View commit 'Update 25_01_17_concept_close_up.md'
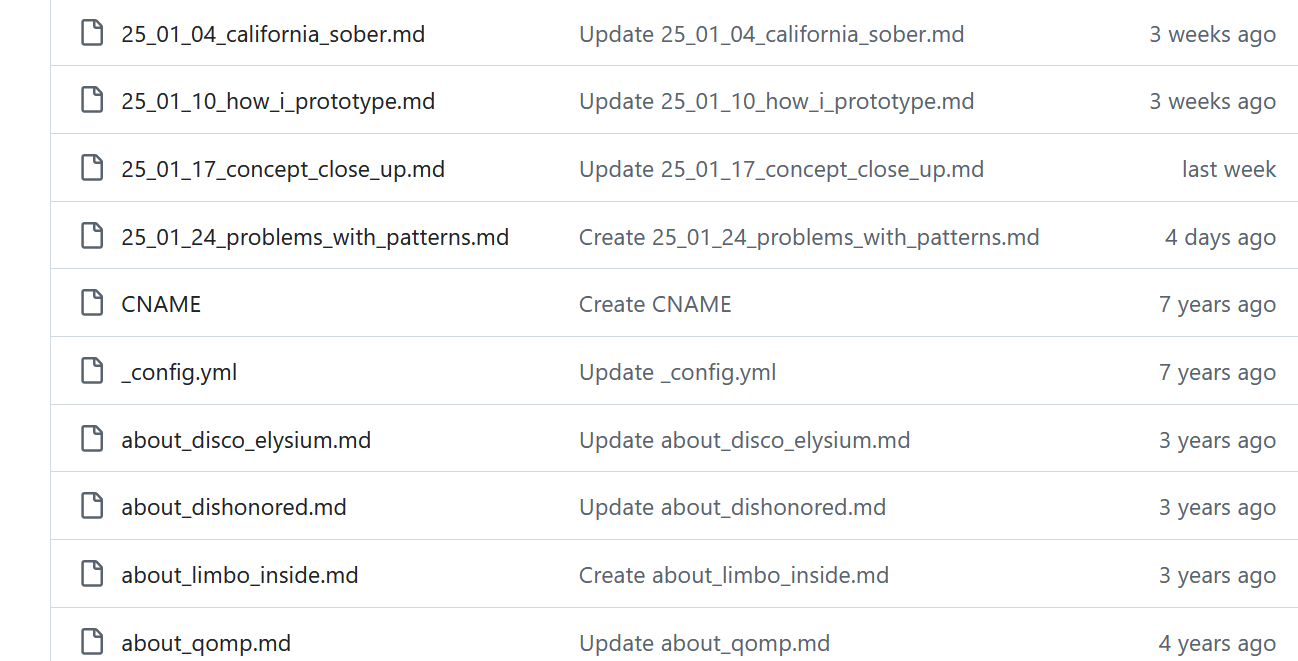1298x661 pixels. pyautogui.click(x=781, y=169)
